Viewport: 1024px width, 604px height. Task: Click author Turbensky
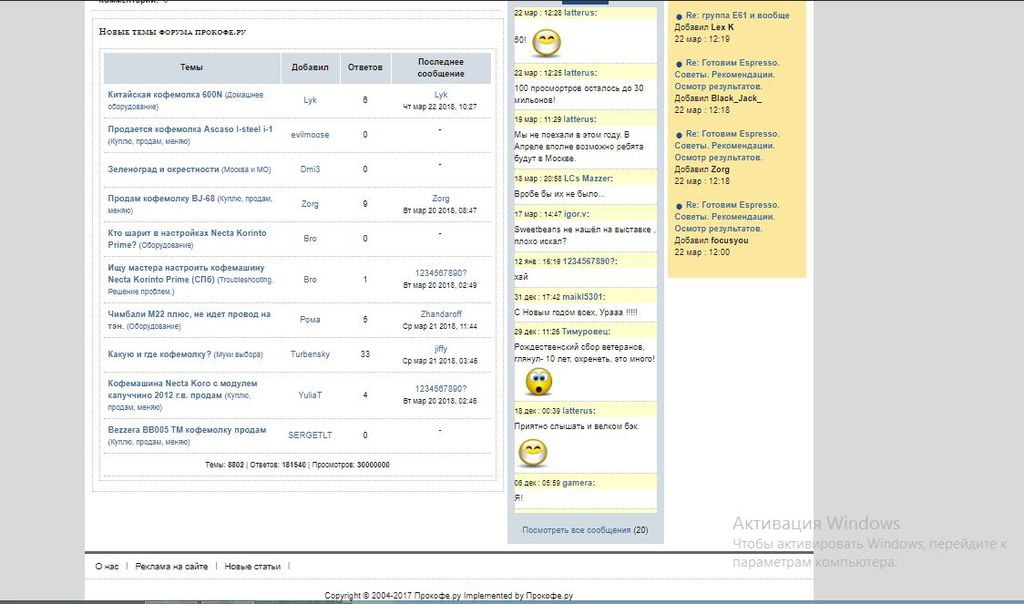tap(310, 354)
